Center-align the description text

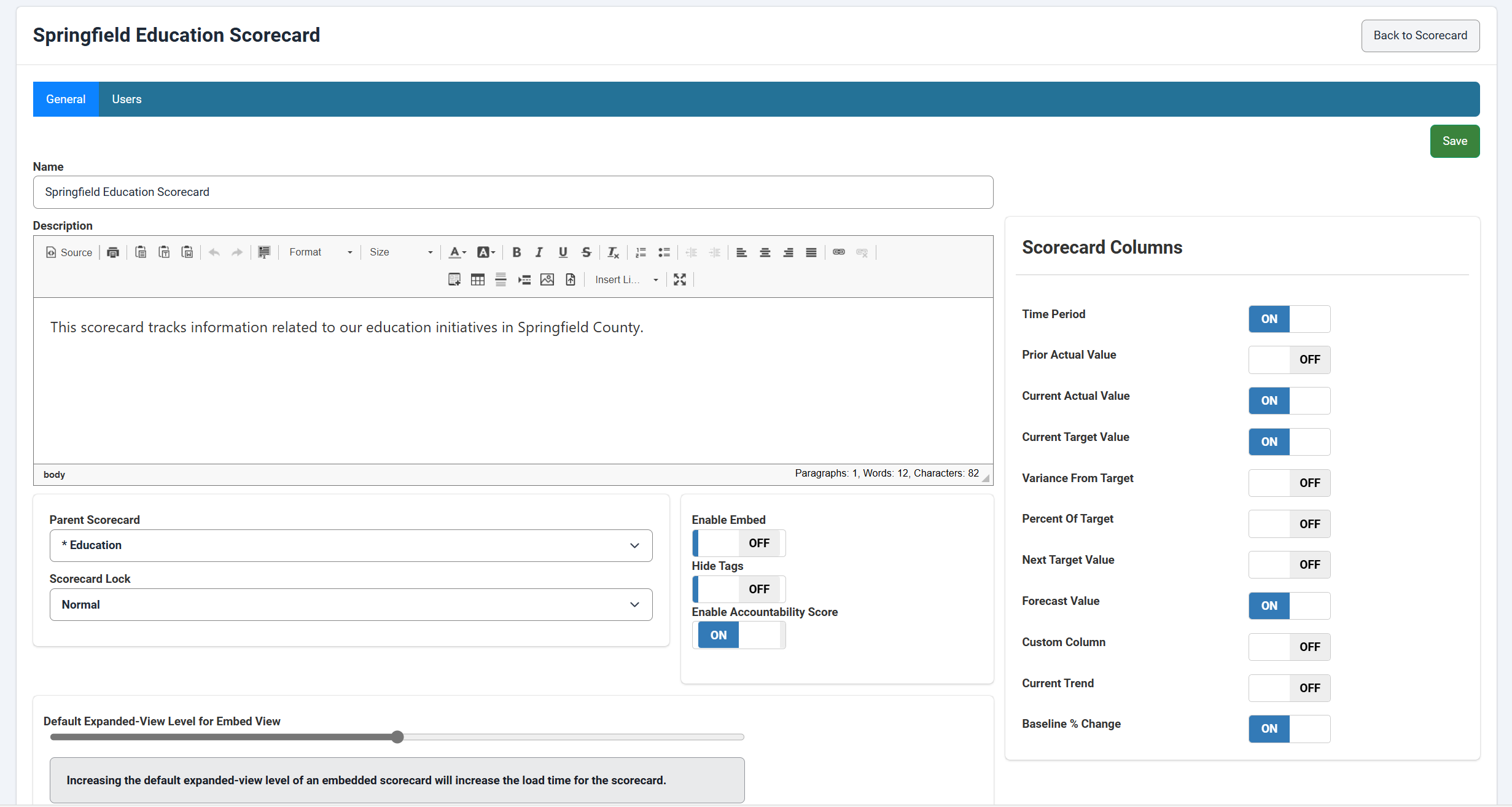pos(765,252)
